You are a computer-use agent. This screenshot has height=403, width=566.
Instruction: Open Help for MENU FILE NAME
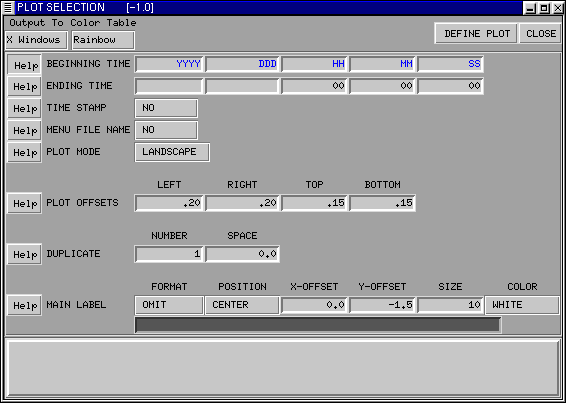point(25,130)
